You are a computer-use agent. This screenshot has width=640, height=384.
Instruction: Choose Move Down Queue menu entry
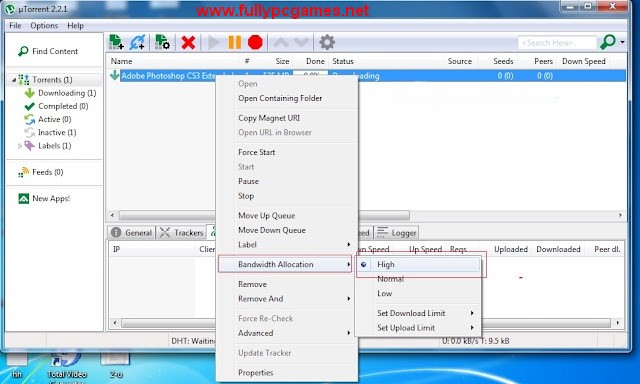click(x=272, y=230)
